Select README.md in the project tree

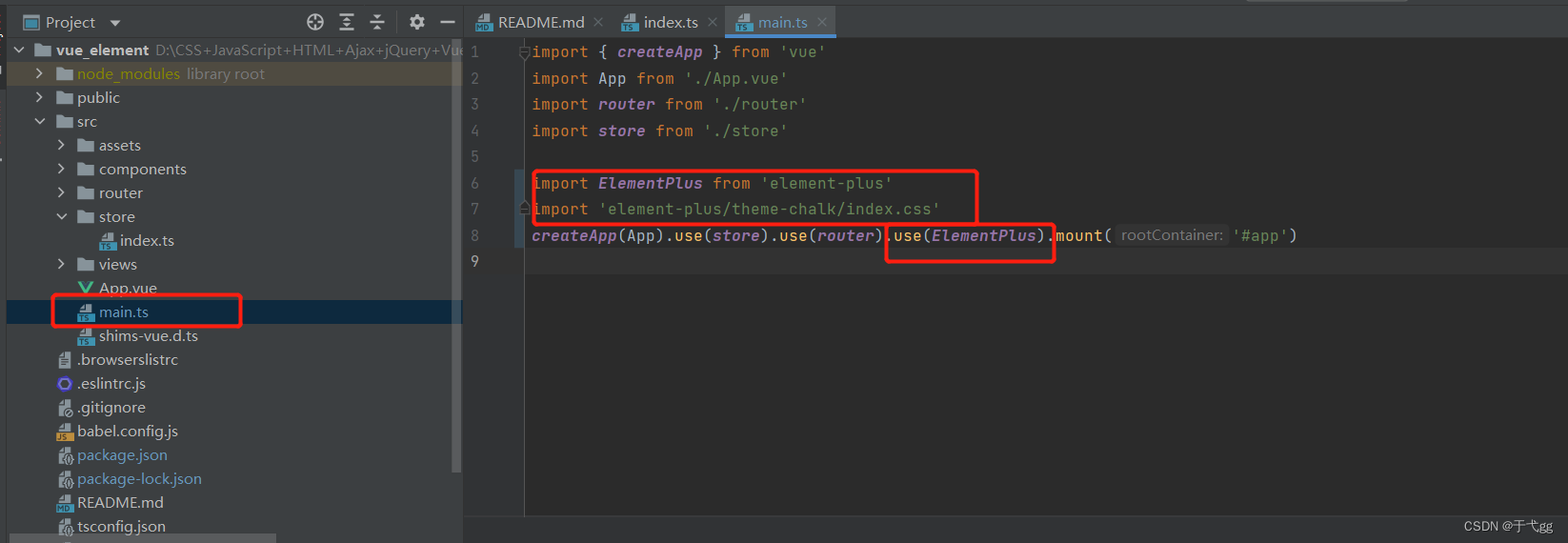click(x=234, y=502)
